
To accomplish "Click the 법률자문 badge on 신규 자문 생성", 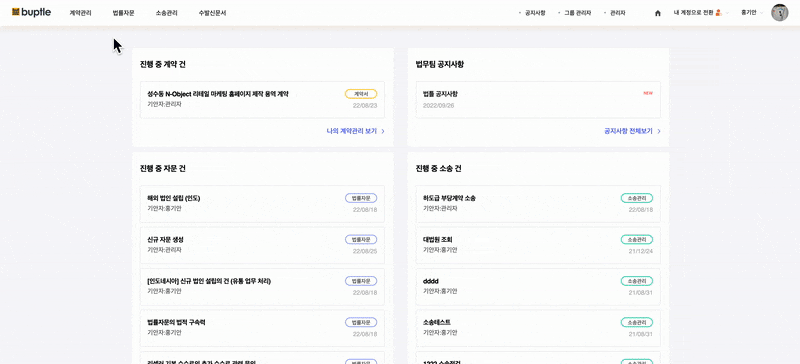I will 361,239.
